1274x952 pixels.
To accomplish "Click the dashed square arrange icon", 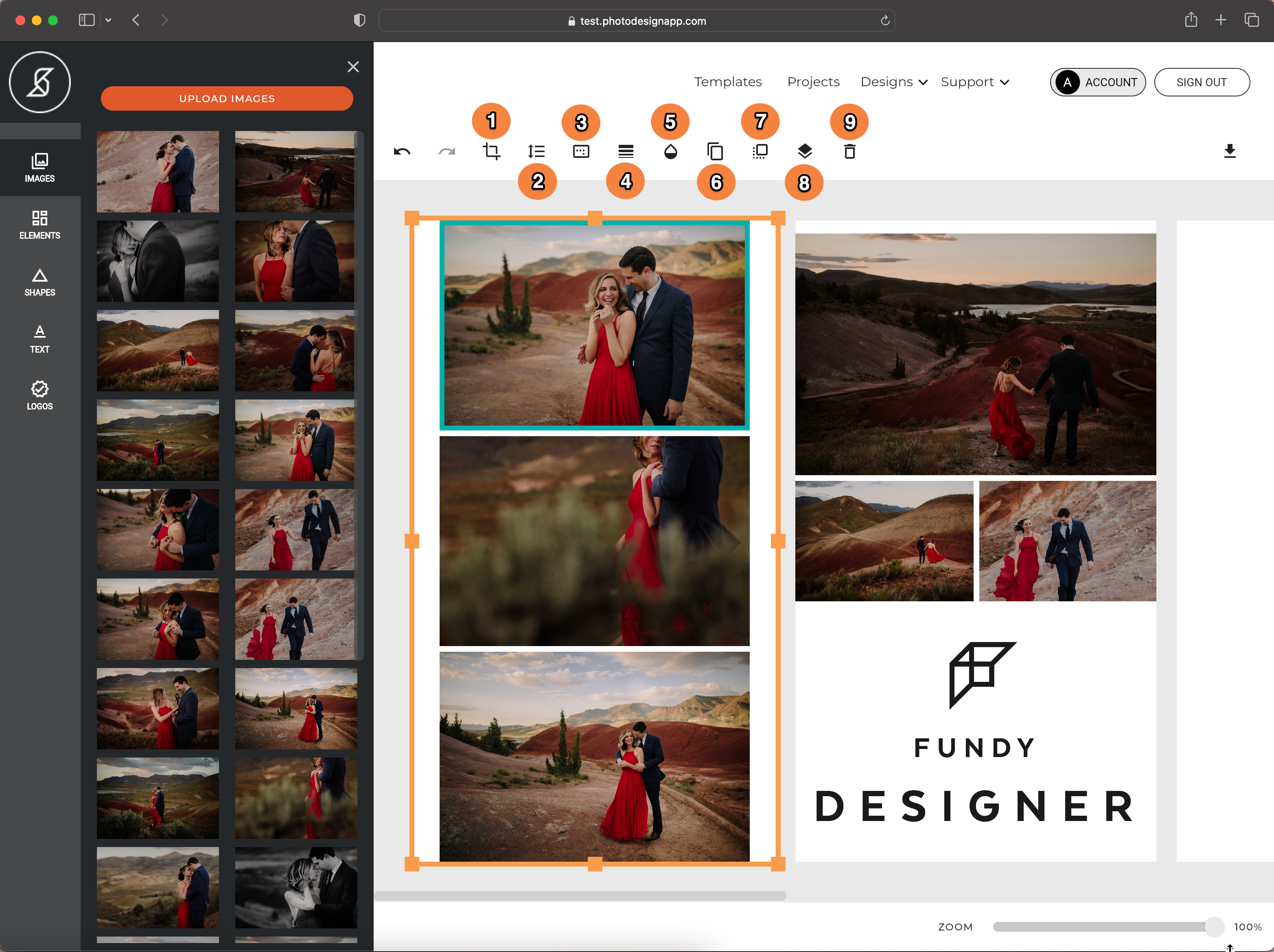I will [x=760, y=151].
